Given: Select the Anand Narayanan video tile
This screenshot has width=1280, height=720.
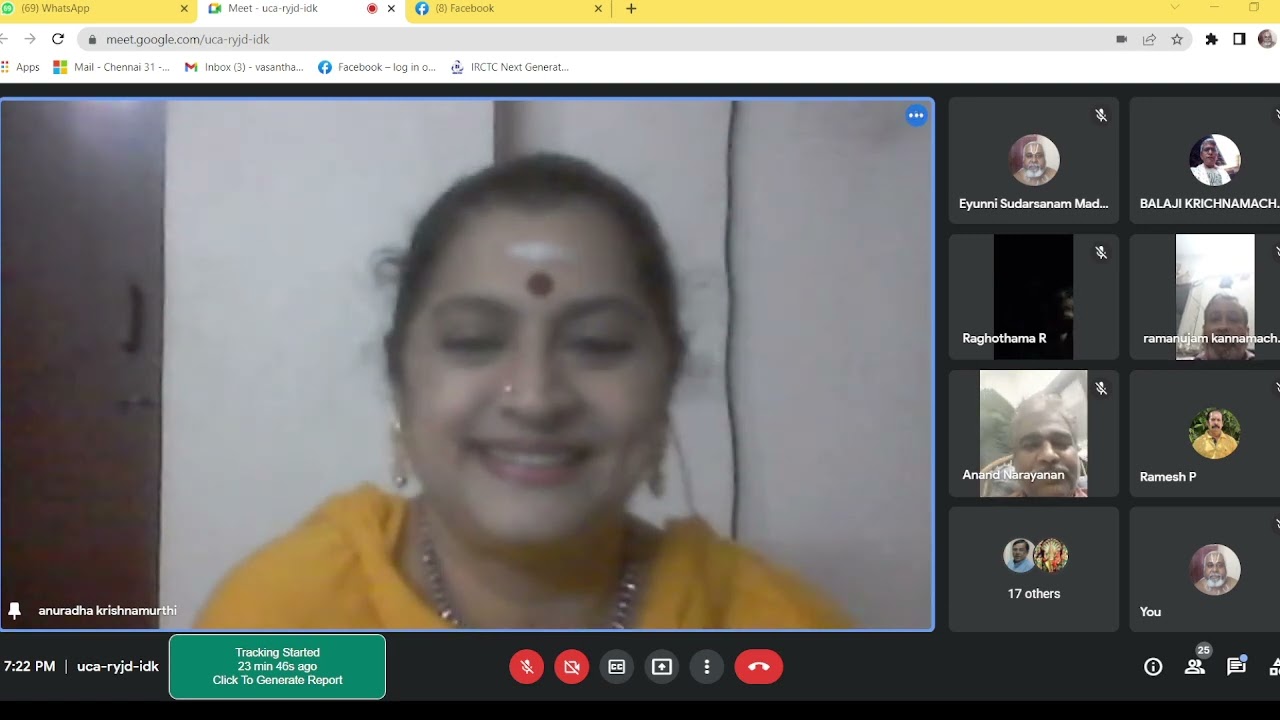Looking at the screenshot, I should point(1033,433).
